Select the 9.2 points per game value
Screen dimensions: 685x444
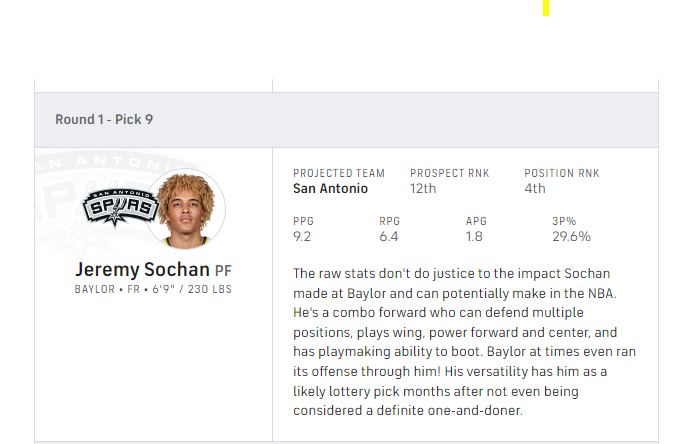[x=303, y=237]
